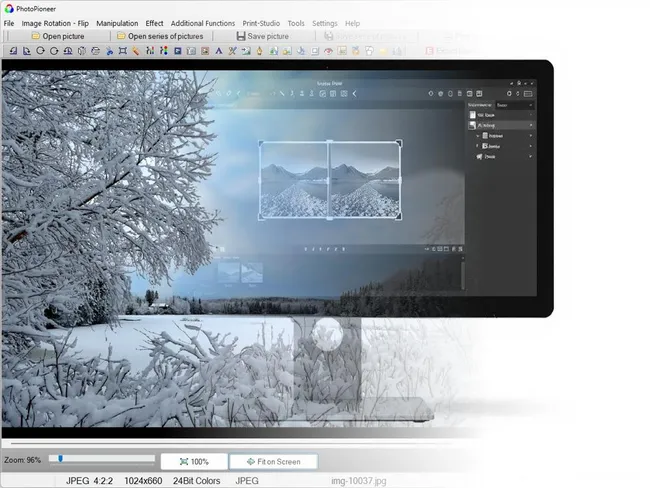Open the Print-Studio menu
The width and height of the screenshot is (650, 488).
click(x=261, y=23)
